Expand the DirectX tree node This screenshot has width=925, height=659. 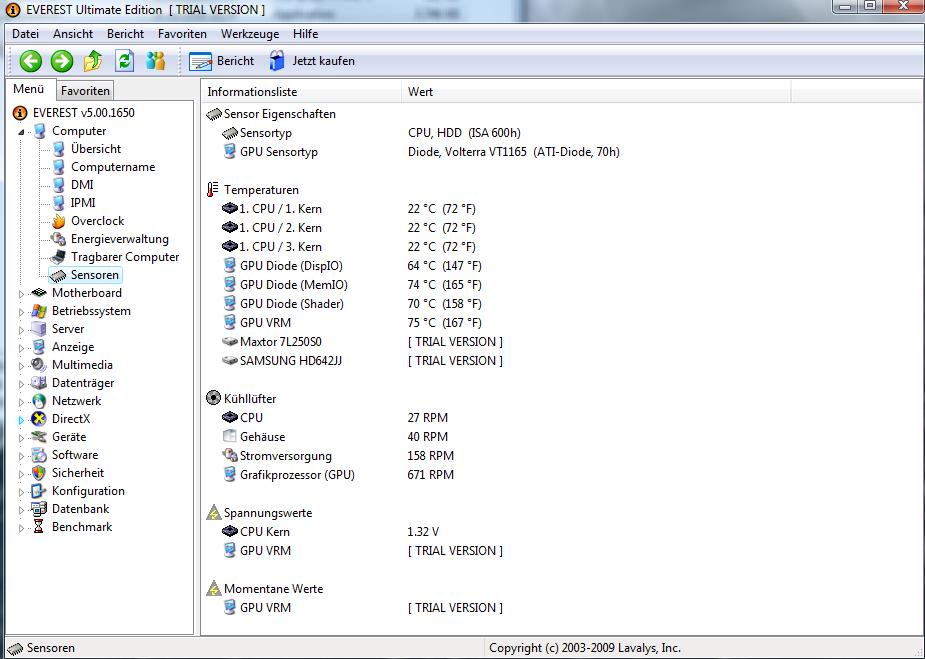tap(21, 419)
